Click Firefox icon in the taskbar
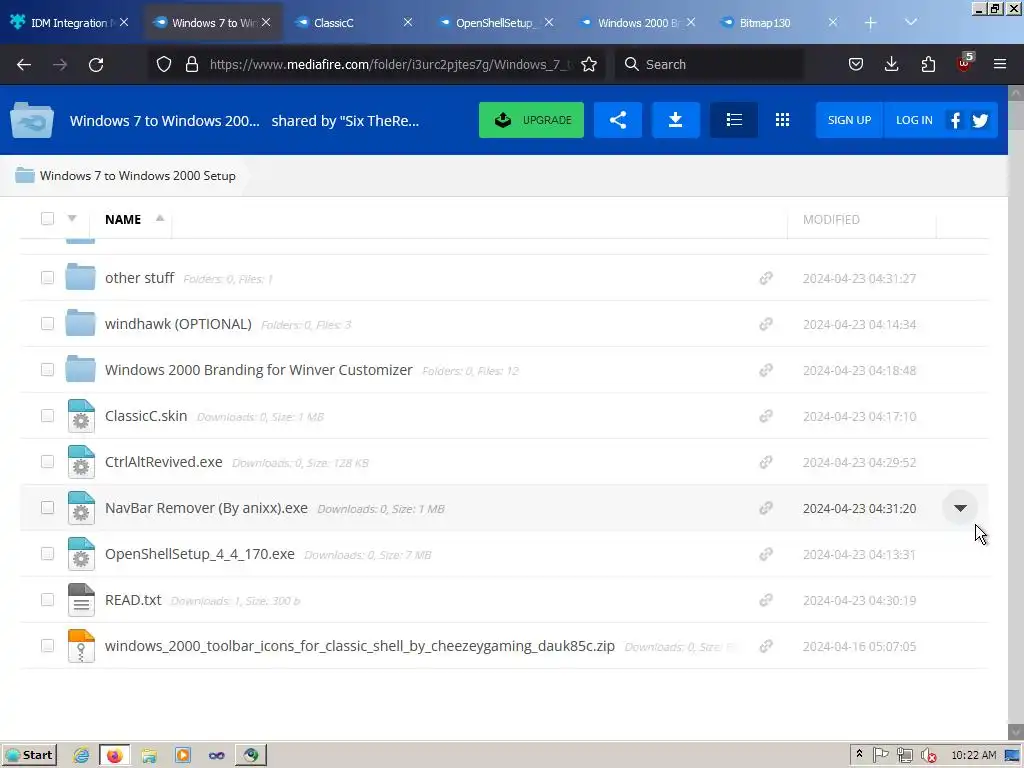This screenshot has height=768, width=1024. click(115, 756)
